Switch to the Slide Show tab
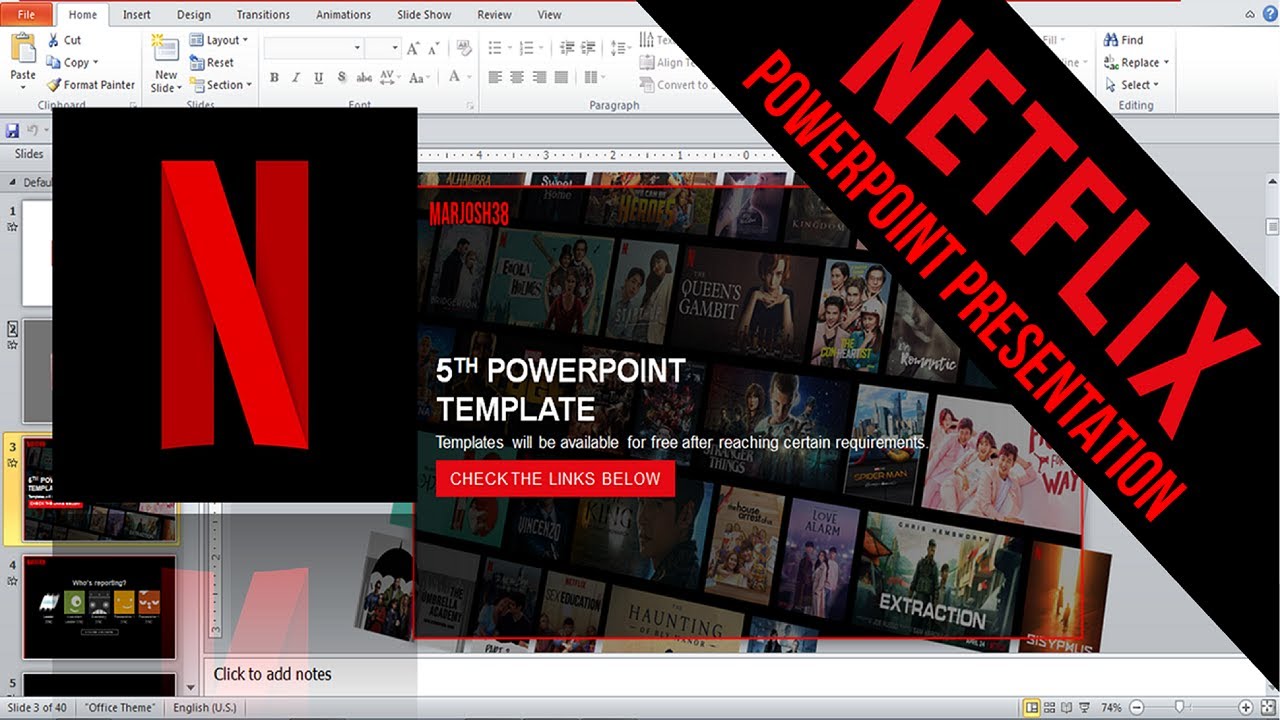 pos(425,15)
